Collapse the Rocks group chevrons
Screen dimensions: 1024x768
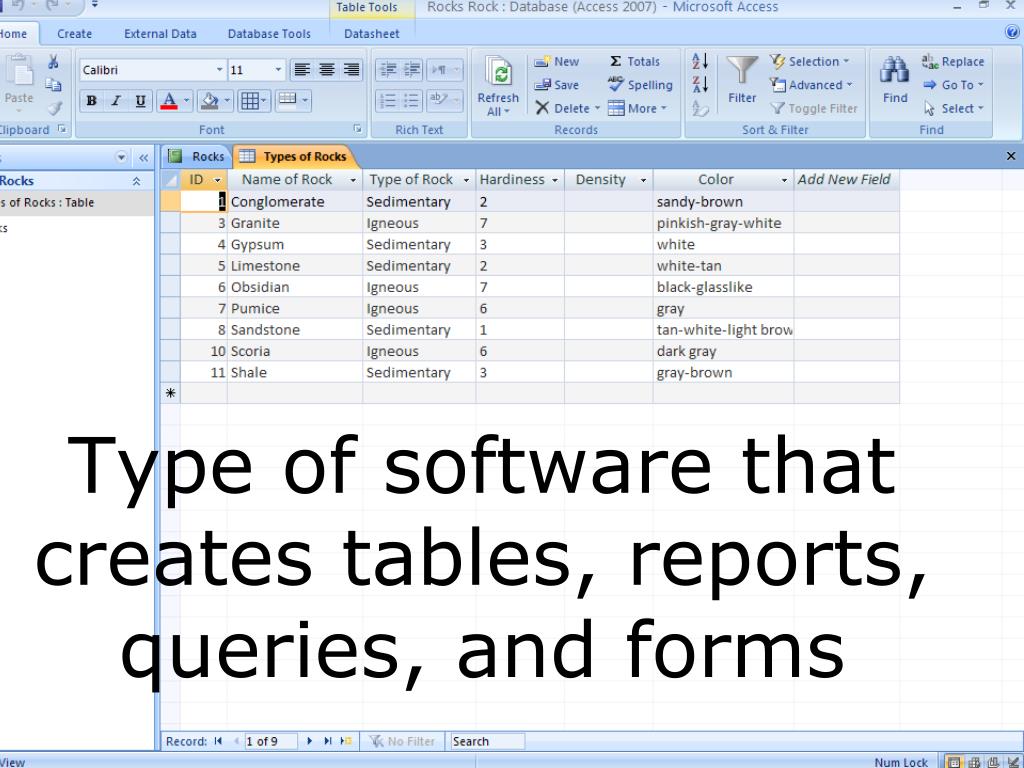pyautogui.click(x=136, y=181)
